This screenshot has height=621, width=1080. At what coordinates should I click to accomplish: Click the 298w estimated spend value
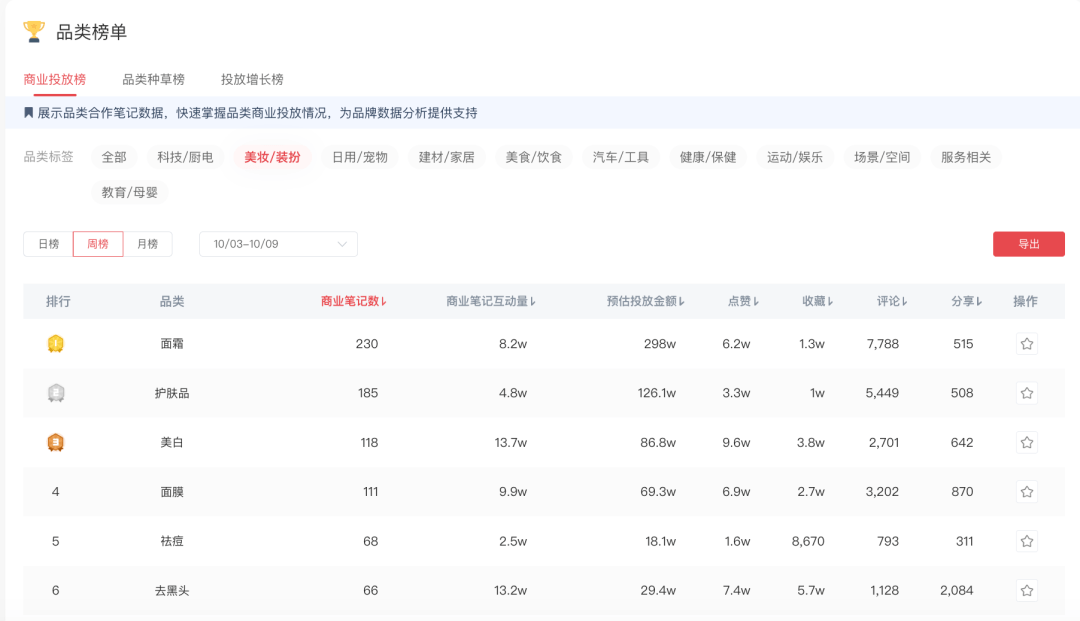pyautogui.click(x=660, y=344)
